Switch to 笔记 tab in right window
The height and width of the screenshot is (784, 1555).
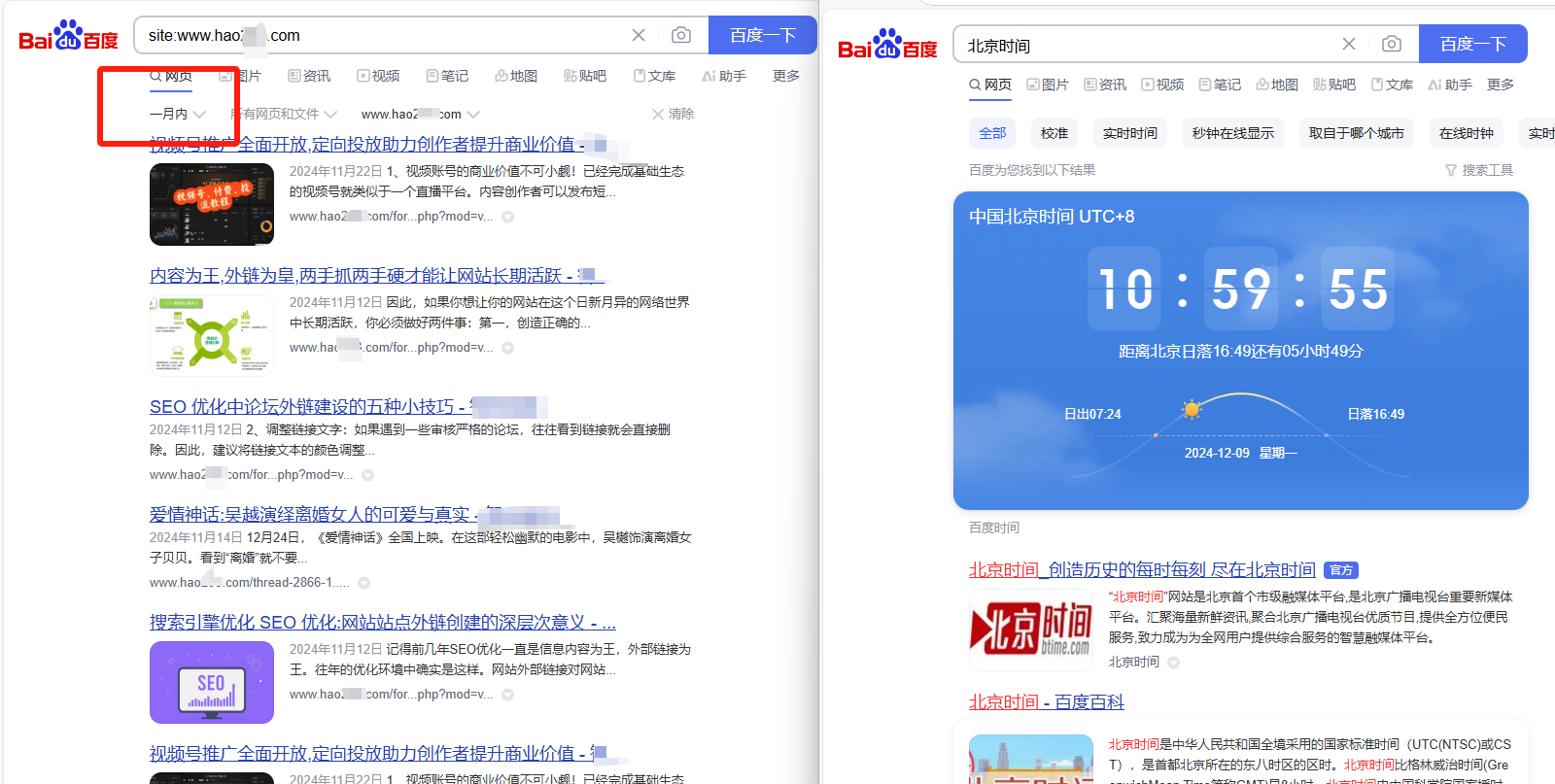click(x=1220, y=85)
